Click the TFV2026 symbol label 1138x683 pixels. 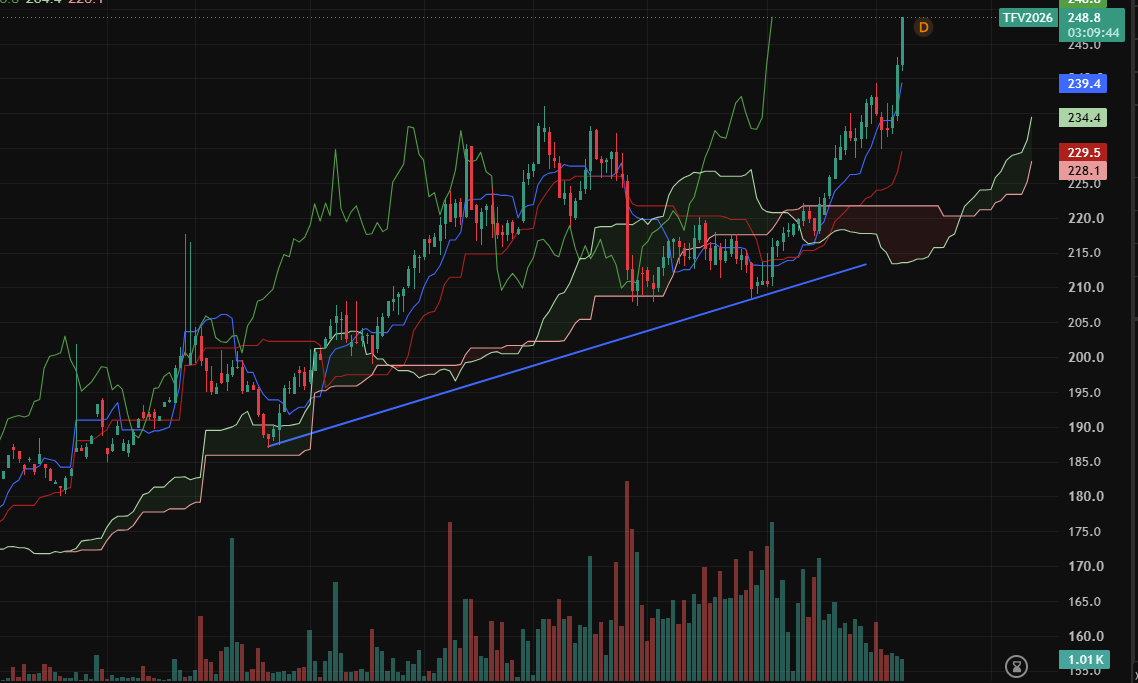[x=1028, y=17]
